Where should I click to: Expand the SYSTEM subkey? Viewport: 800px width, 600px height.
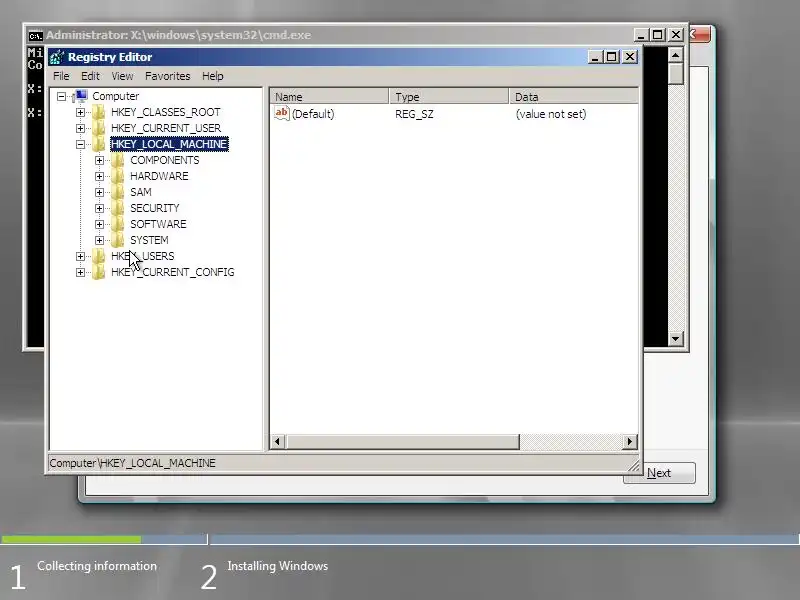coord(99,240)
